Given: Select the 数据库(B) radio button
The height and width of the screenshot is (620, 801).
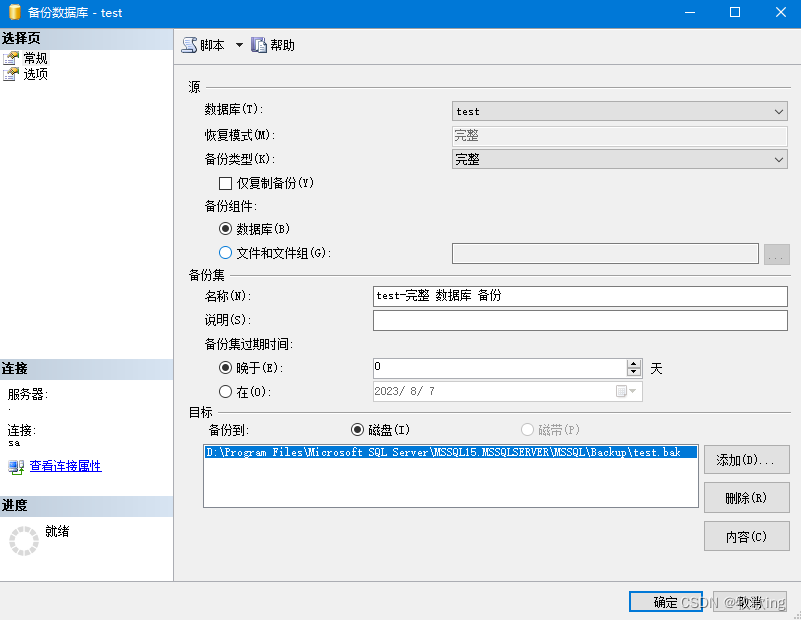Looking at the screenshot, I should [x=225, y=229].
